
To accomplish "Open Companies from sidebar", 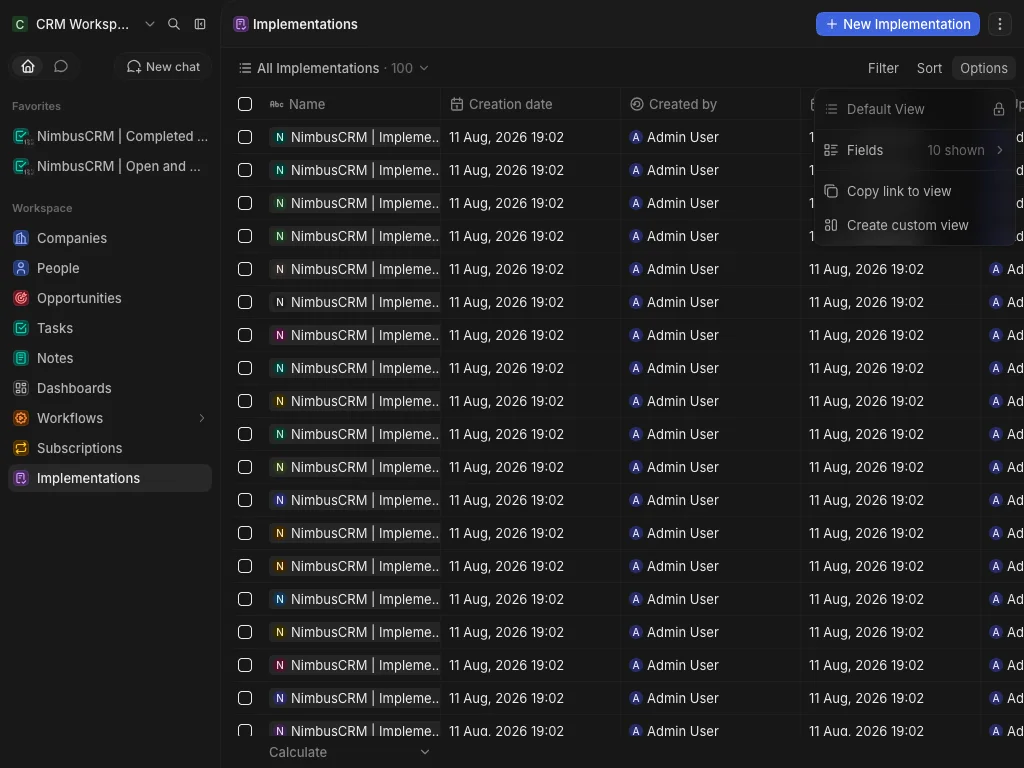I will tap(110, 238).
